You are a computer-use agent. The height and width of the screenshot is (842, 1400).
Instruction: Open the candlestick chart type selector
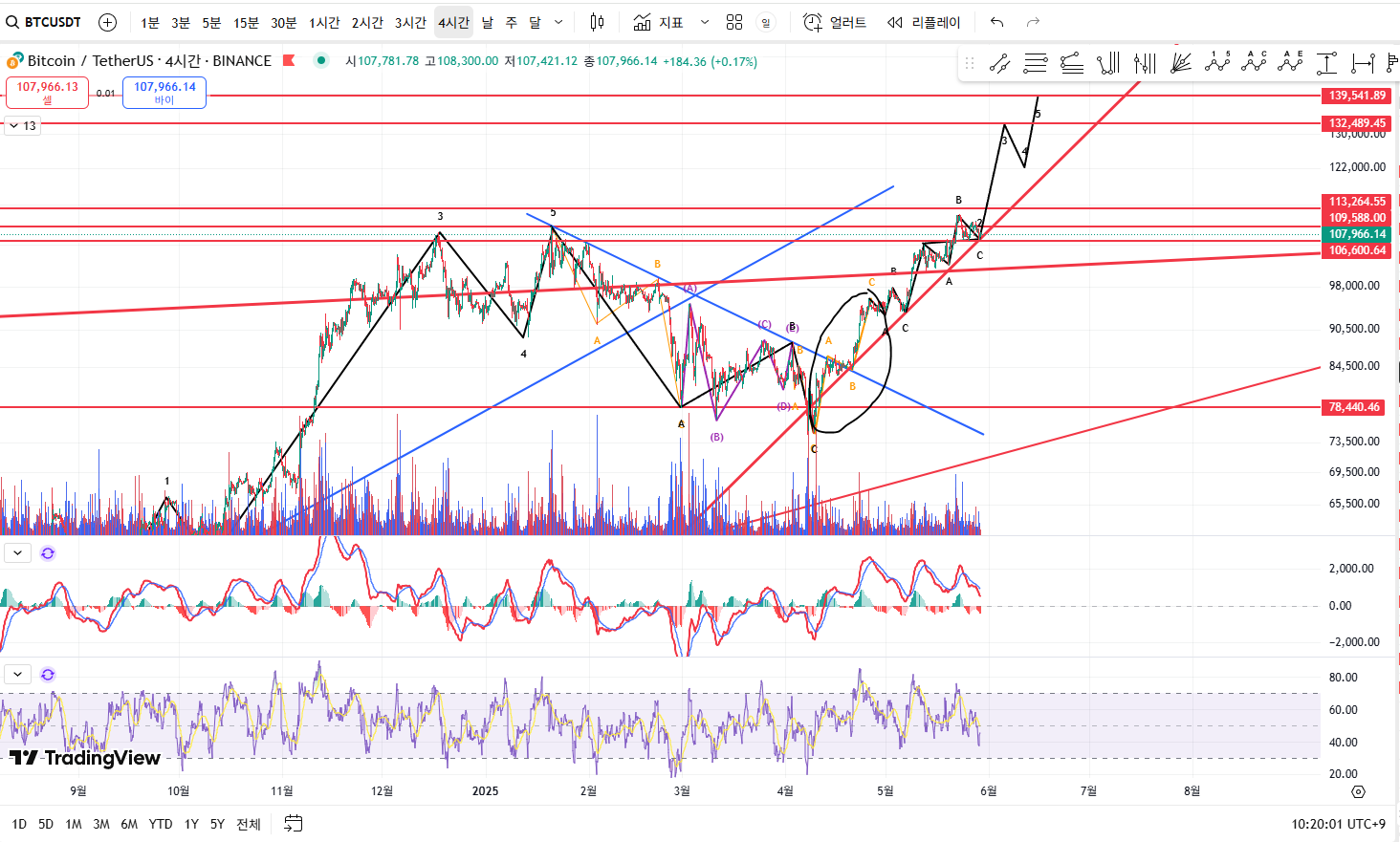click(597, 22)
